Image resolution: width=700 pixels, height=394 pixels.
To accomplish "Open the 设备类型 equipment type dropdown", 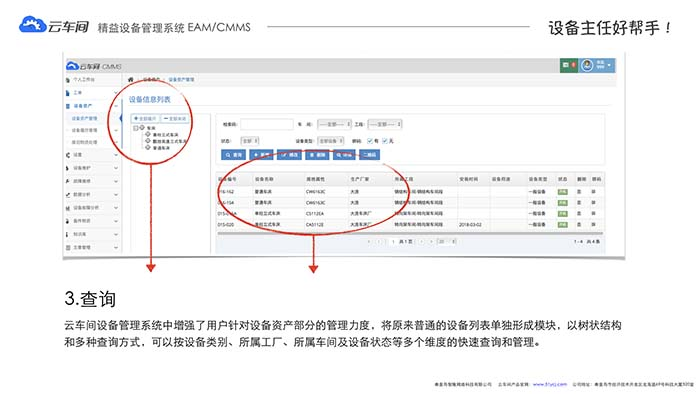I will [x=331, y=141].
